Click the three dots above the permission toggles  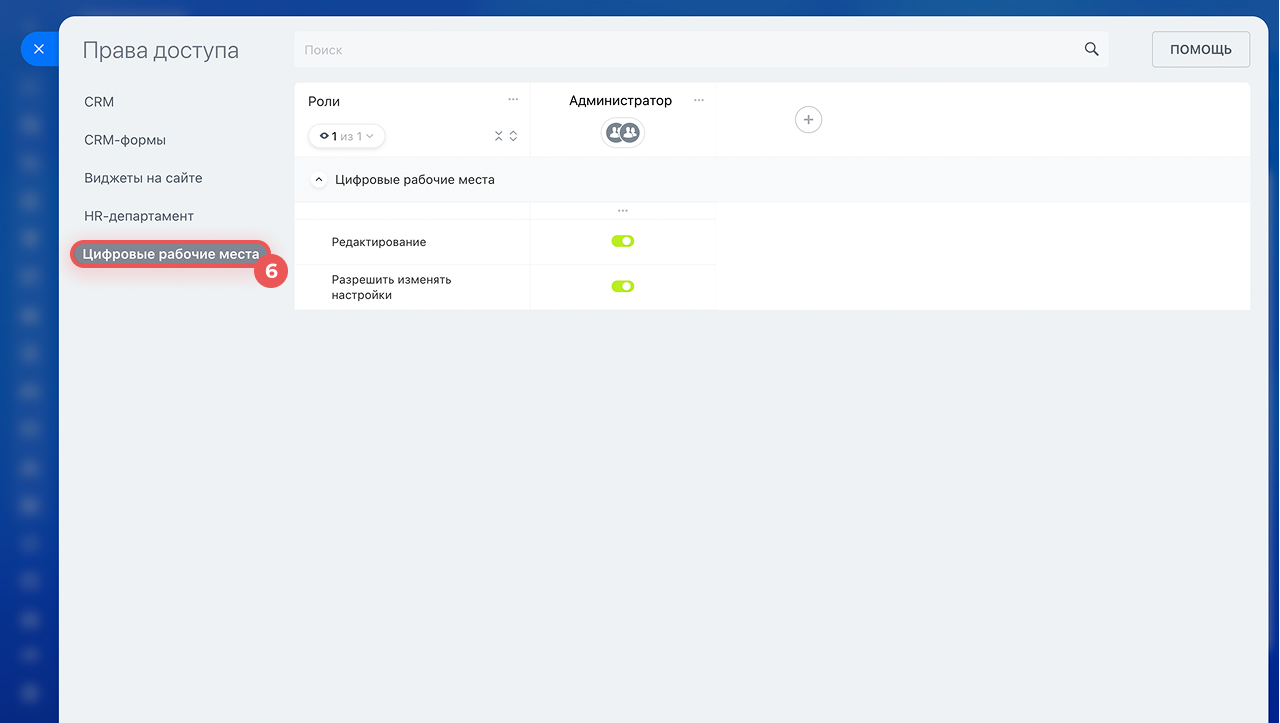pos(622,211)
